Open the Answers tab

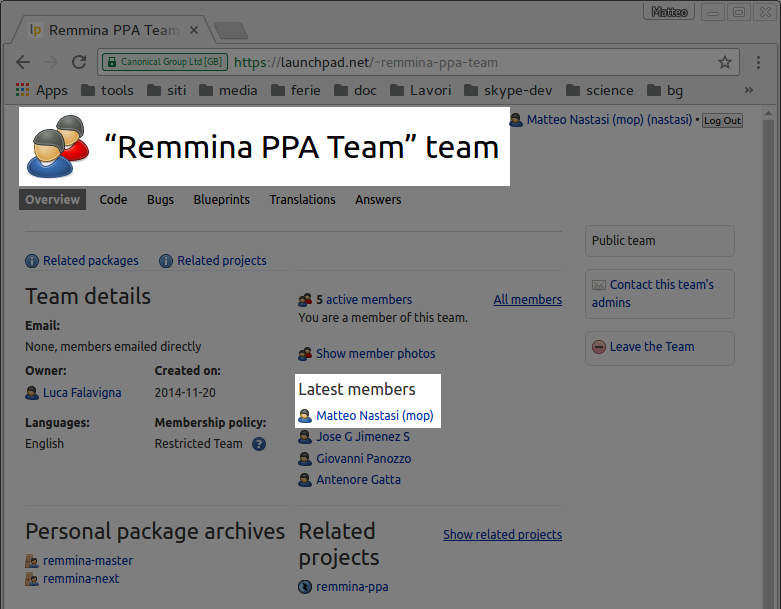[378, 199]
